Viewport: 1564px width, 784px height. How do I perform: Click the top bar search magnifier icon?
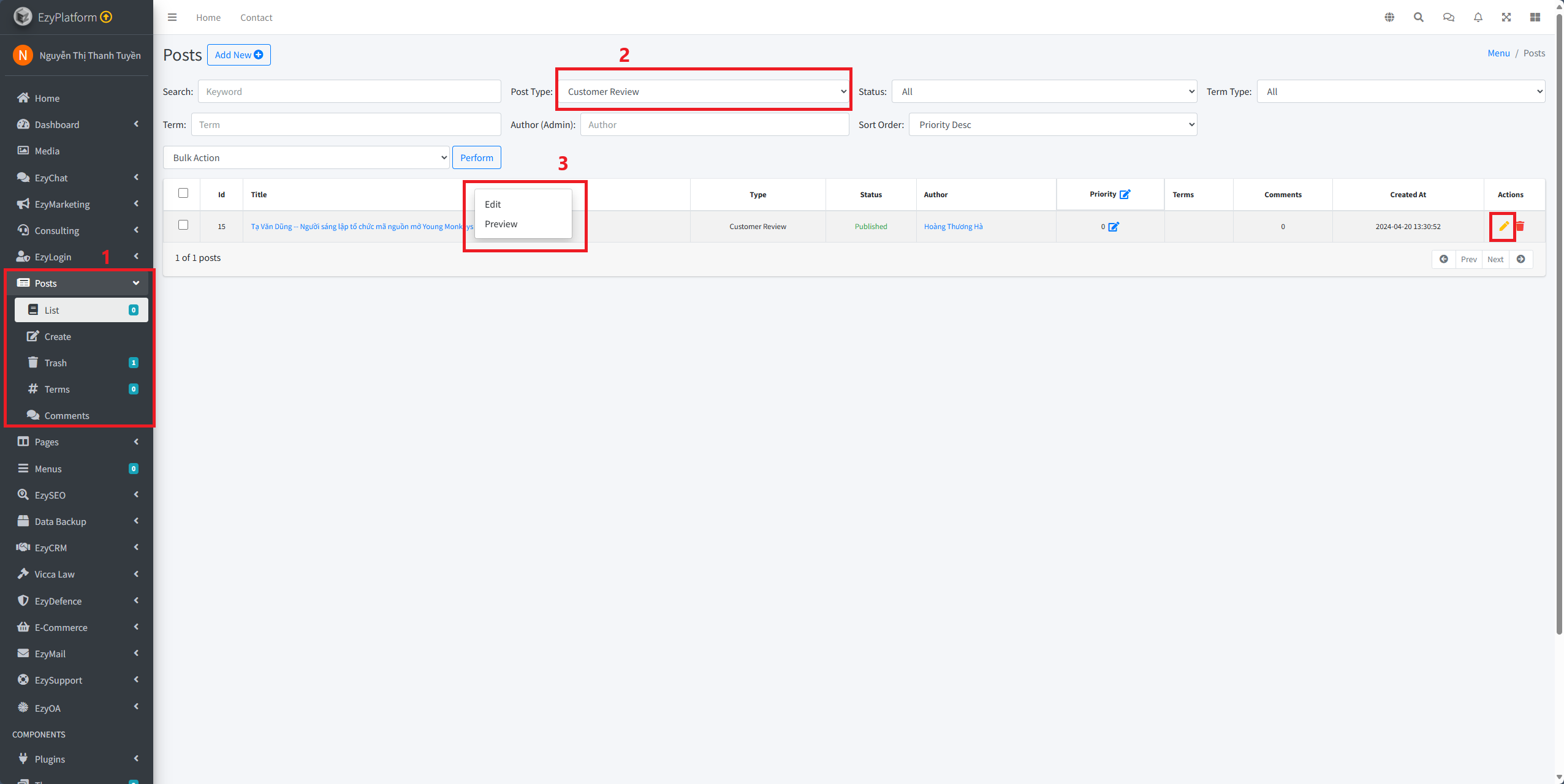[1419, 17]
